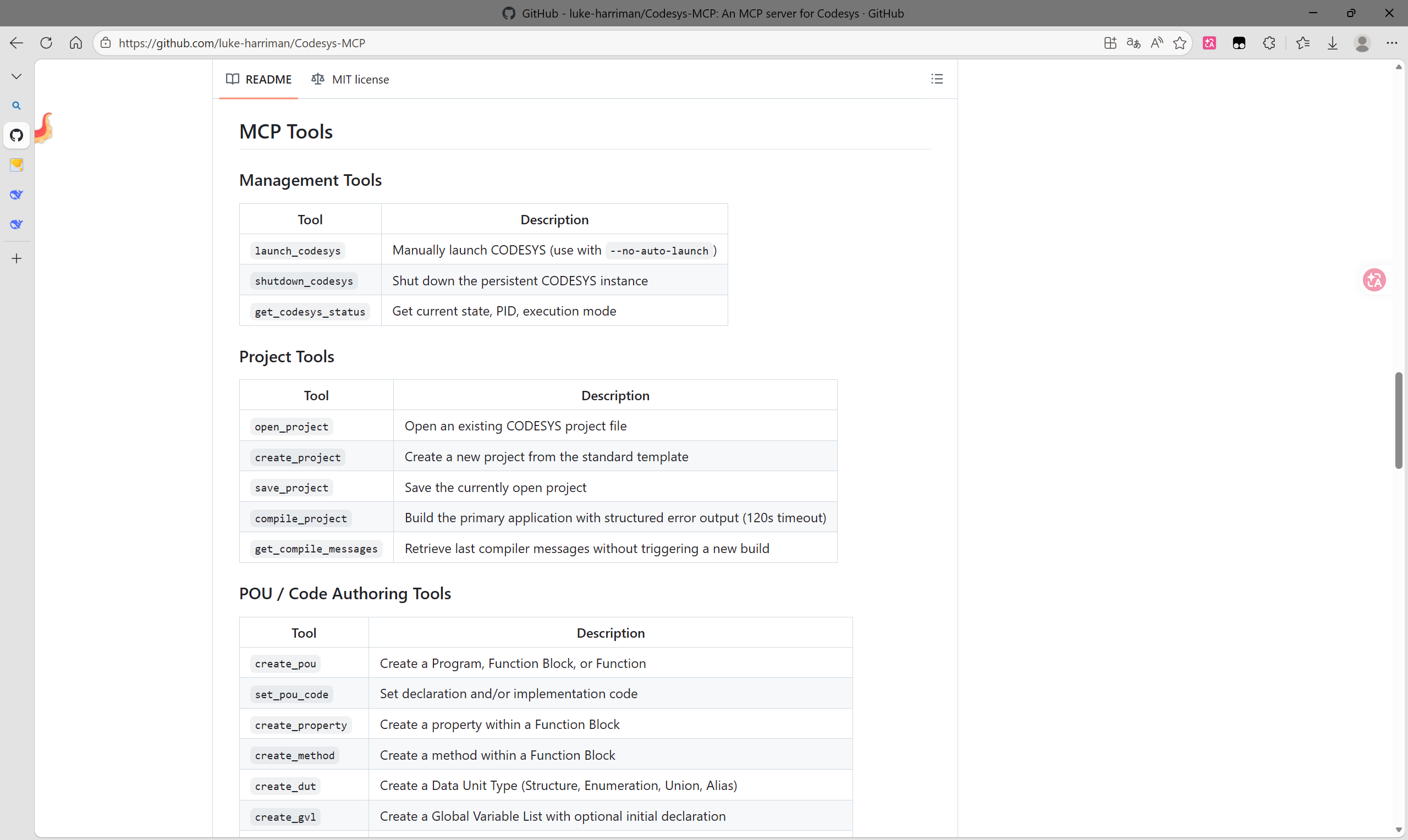The image size is (1408, 840).
Task: Click the launch_codesys tool name
Action: [298, 251]
